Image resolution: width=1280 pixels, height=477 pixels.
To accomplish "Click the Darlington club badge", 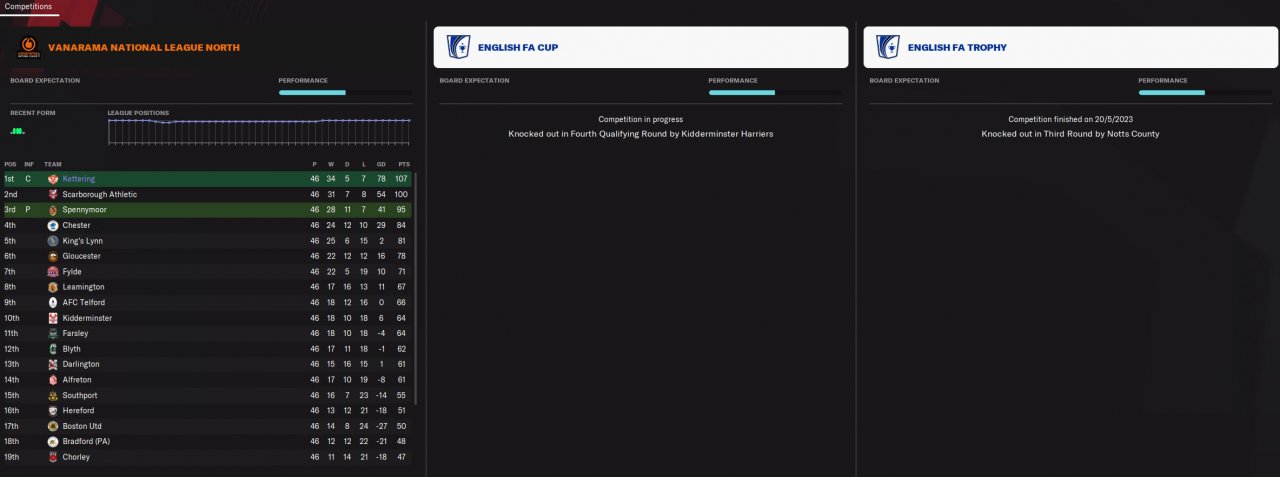I will [53, 364].
